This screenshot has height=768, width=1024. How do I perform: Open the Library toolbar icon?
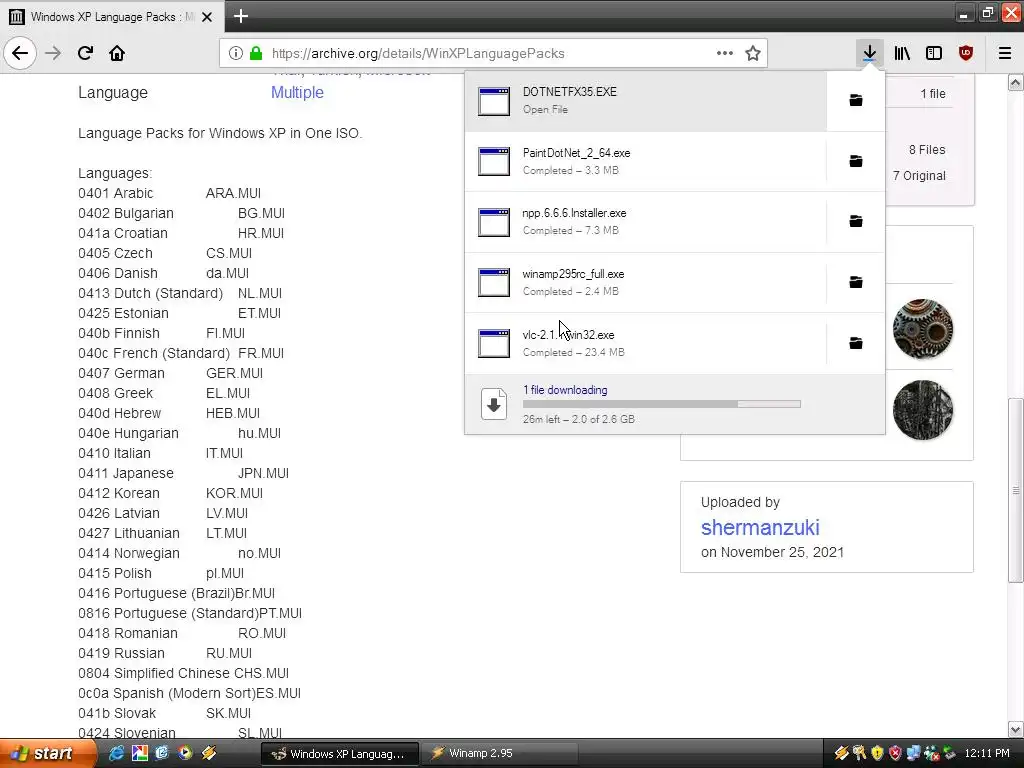[902, 53]
